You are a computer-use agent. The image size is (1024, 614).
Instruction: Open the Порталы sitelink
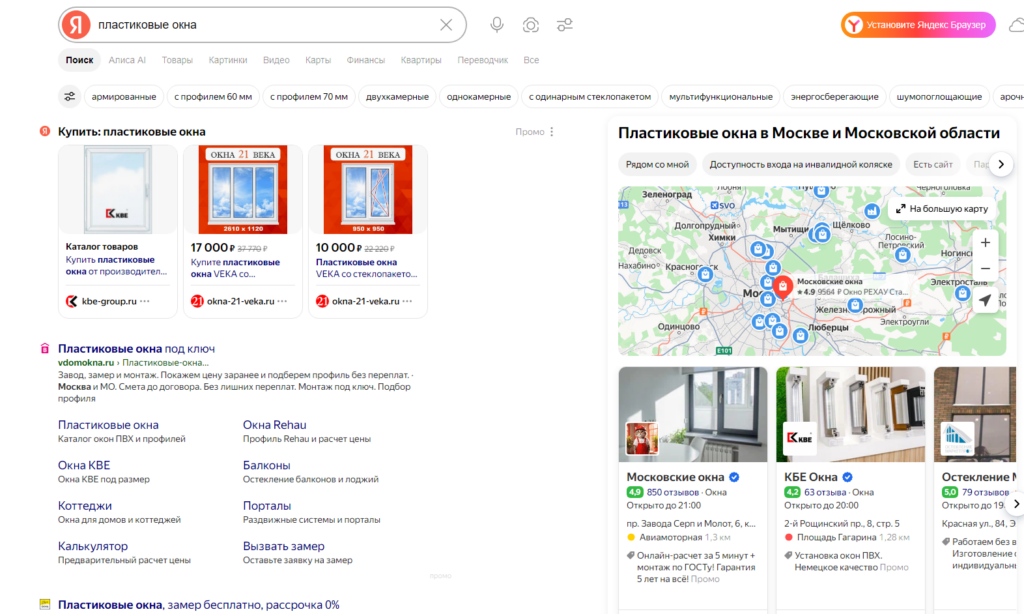click(x=267, y=506)
